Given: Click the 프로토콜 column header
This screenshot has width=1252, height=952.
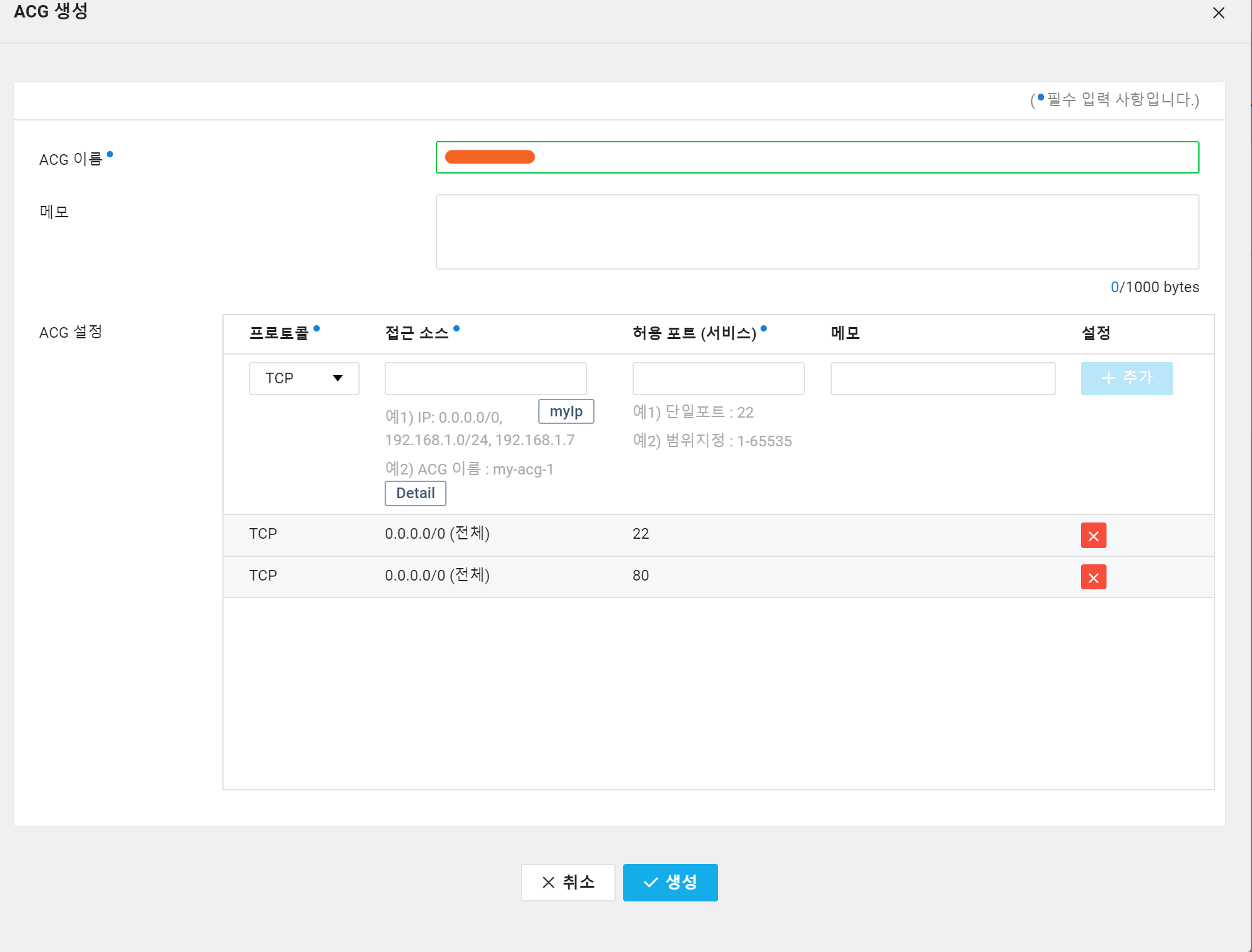Looking at the screenshot, I should point(279,333).
